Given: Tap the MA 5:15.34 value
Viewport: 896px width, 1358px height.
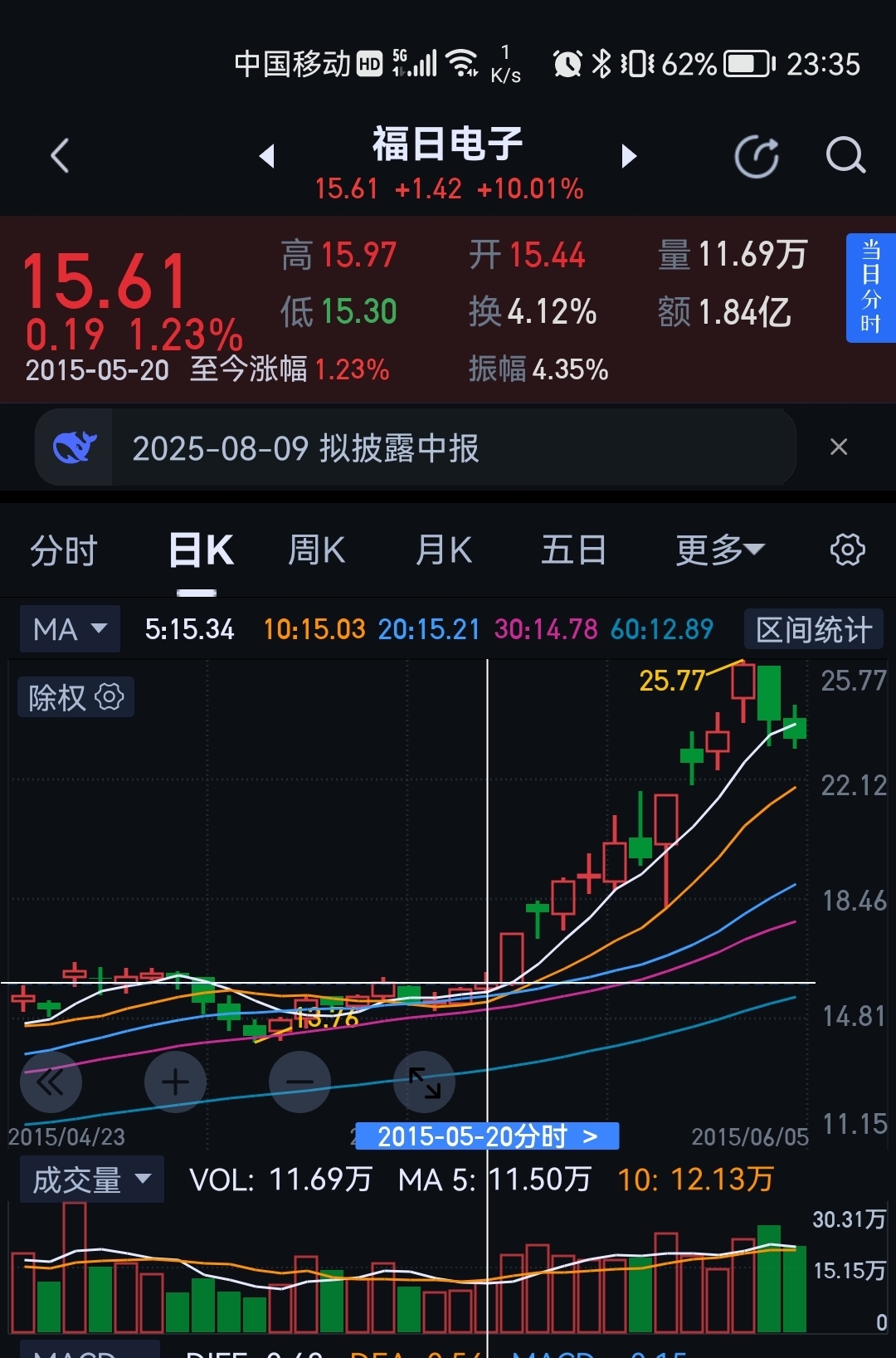Looking at the screenshot, I should (x=190, y=629).
